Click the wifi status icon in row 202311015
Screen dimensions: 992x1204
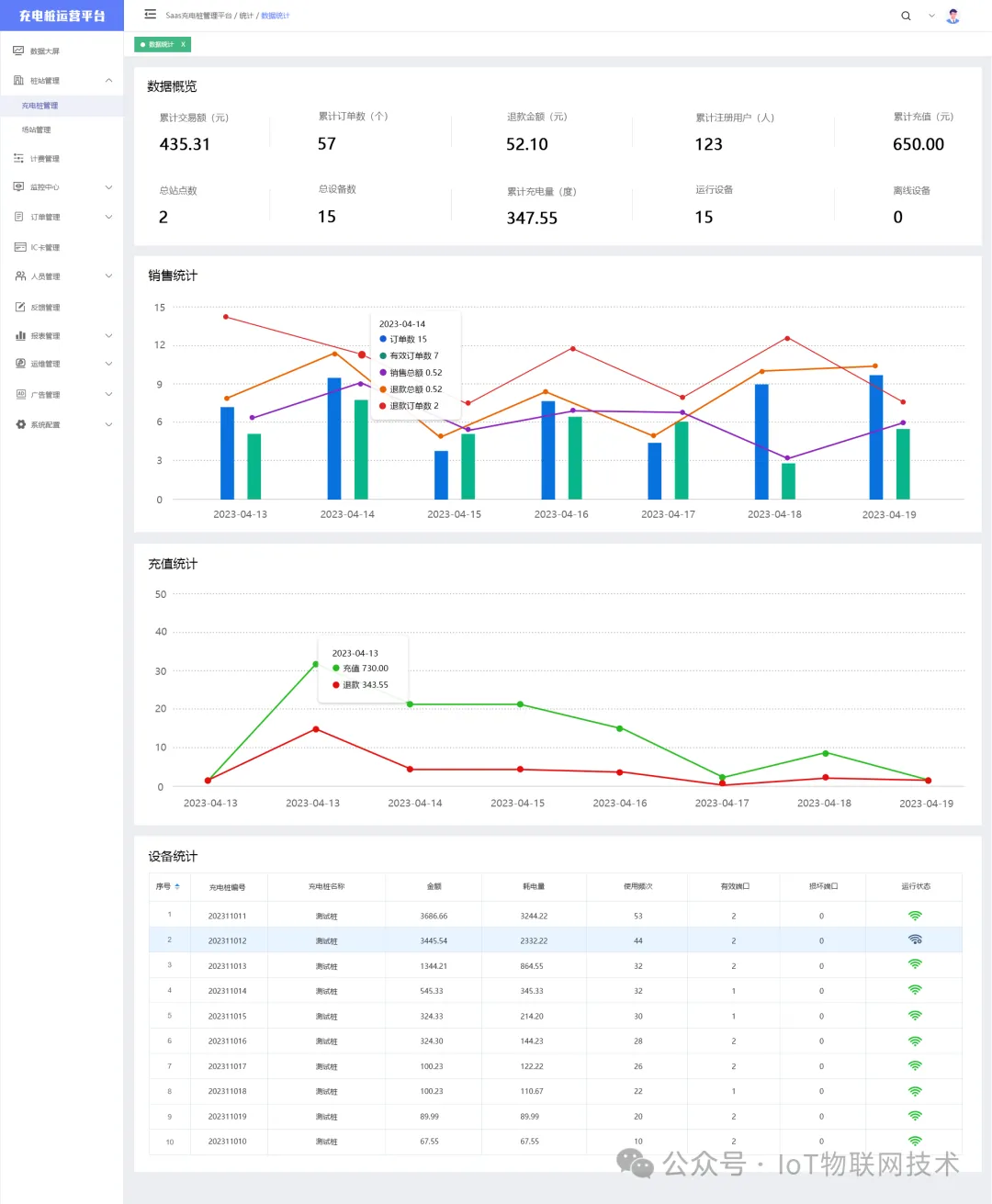click(x=915, y=1016)
